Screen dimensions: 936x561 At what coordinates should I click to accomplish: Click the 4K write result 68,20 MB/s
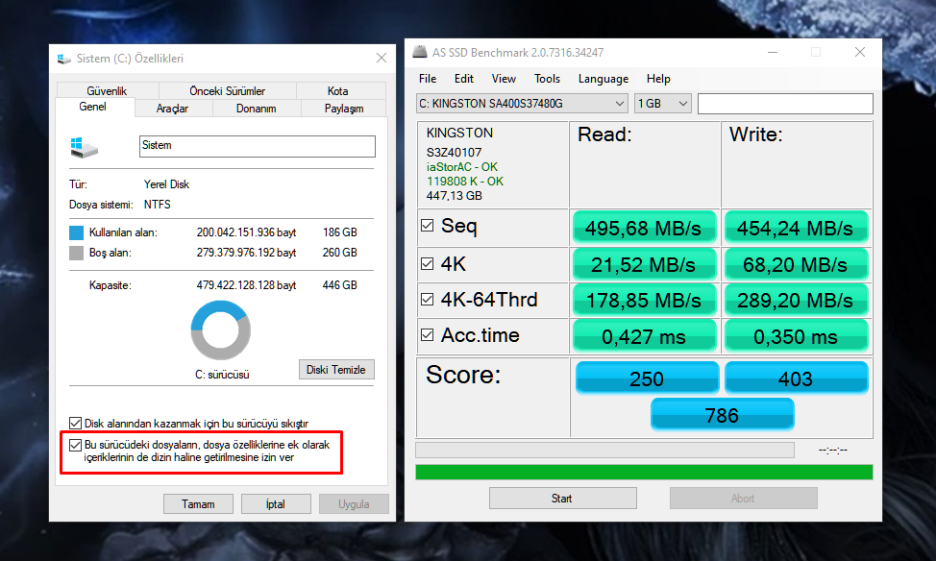tap(796, 264)
